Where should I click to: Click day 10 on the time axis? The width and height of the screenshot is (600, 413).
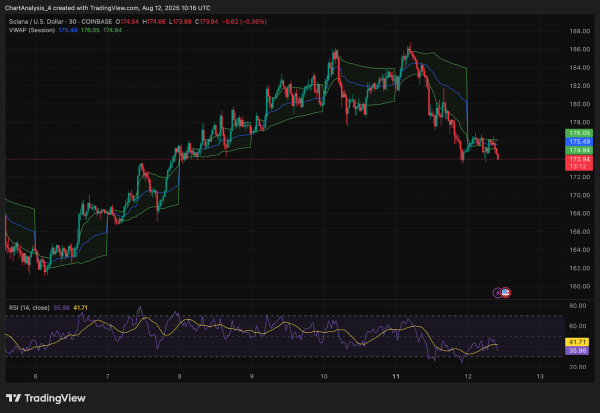coord(324,377)
